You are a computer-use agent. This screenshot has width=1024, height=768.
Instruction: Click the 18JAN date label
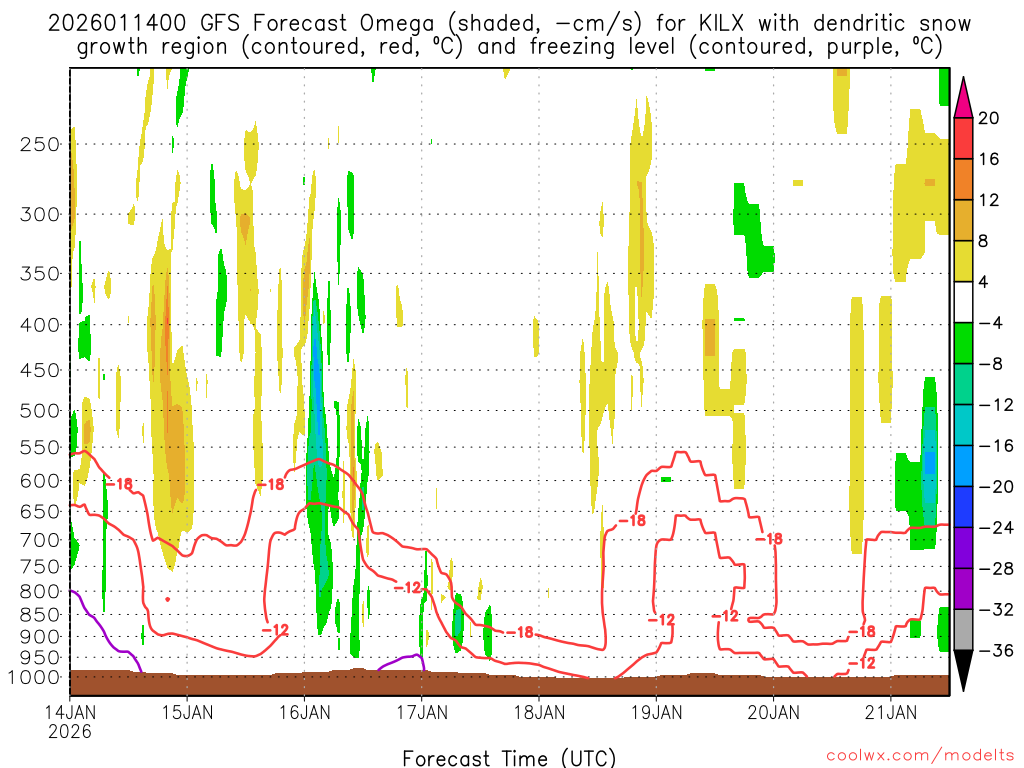click(539, 712)
